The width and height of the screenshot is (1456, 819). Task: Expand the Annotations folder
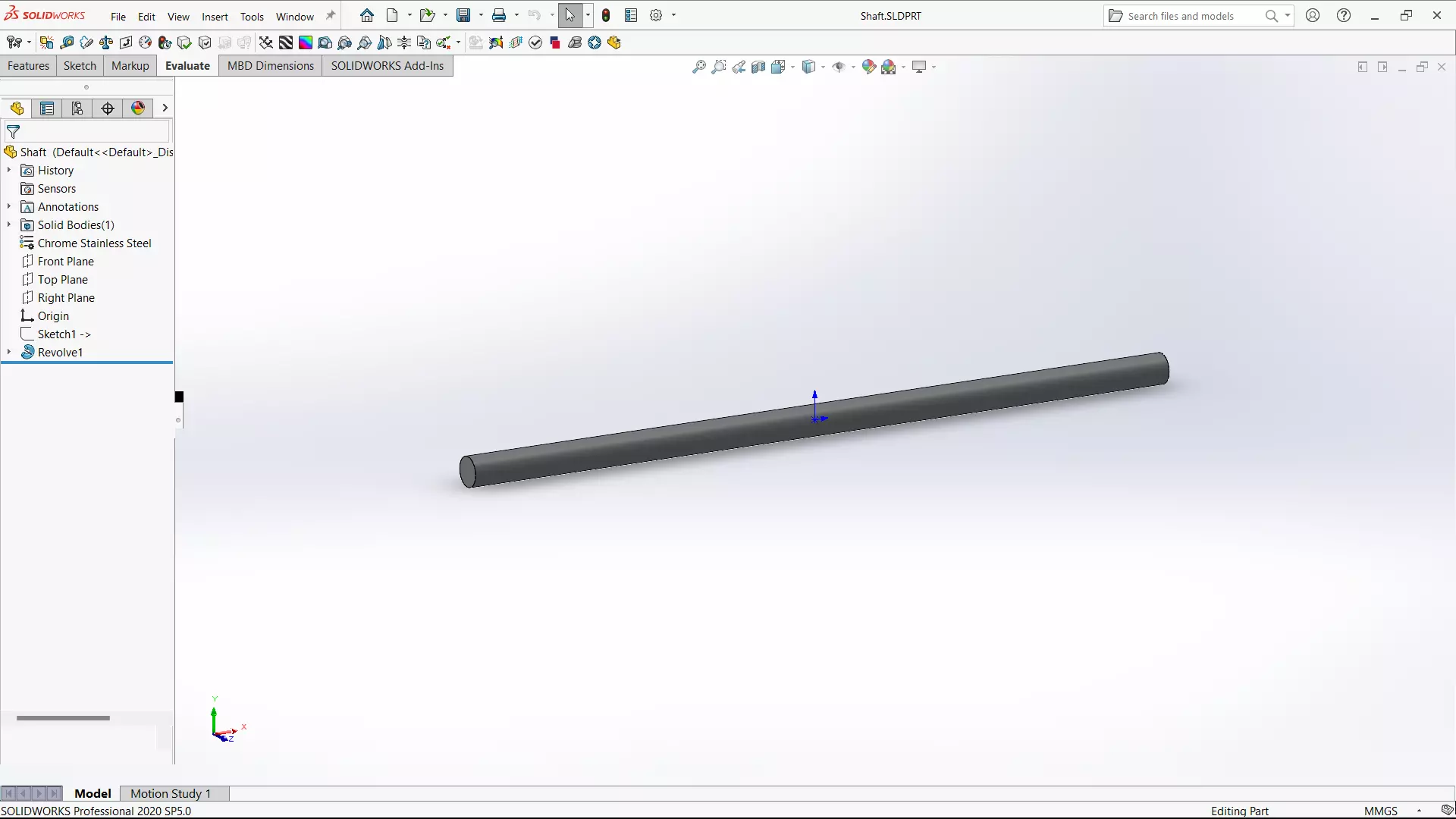pos(9,207)
